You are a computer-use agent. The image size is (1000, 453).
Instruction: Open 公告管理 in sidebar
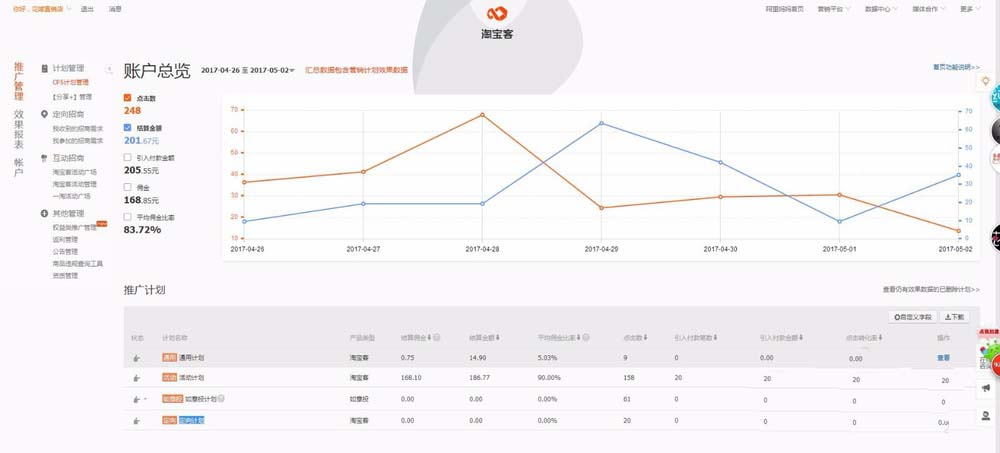pyautogui.click(x=65, y=251)
